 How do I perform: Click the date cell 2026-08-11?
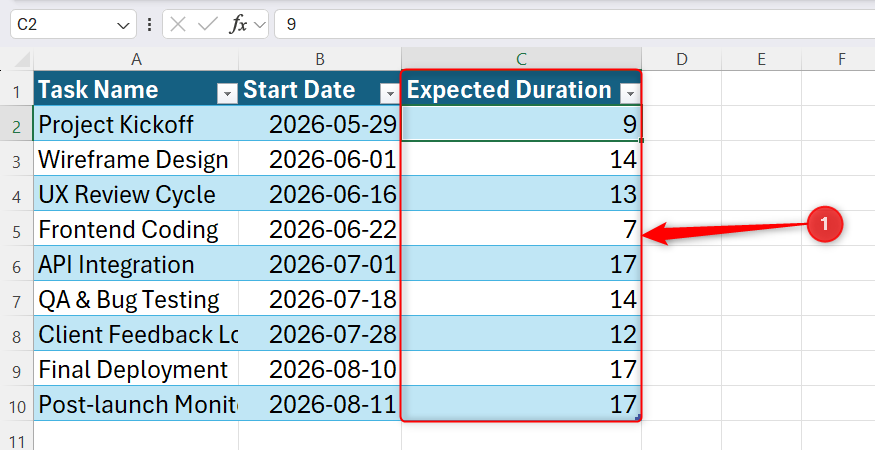pos(320,403)
